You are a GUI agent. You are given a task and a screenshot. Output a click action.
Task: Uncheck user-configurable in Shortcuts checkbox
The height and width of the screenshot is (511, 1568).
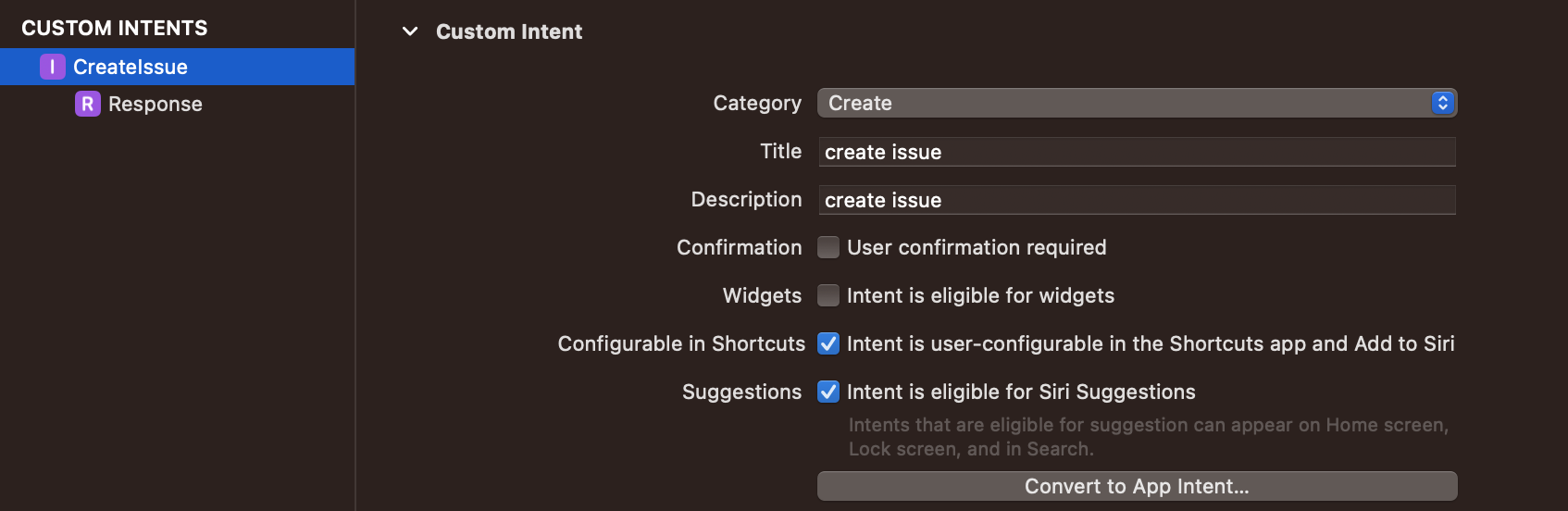click(x=828, y=343)
